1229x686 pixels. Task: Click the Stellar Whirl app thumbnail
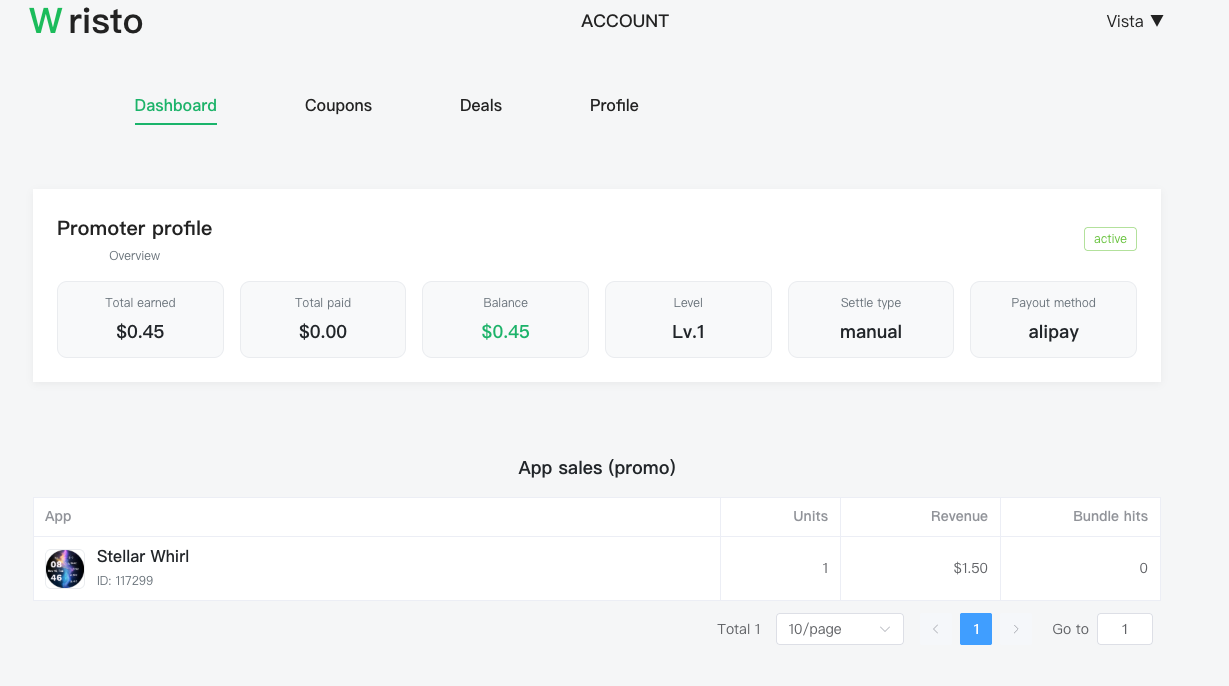click(x=65, y=568)
